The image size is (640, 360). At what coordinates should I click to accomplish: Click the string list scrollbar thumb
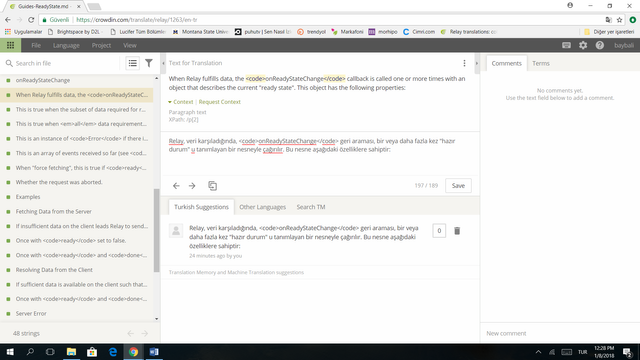156,231
